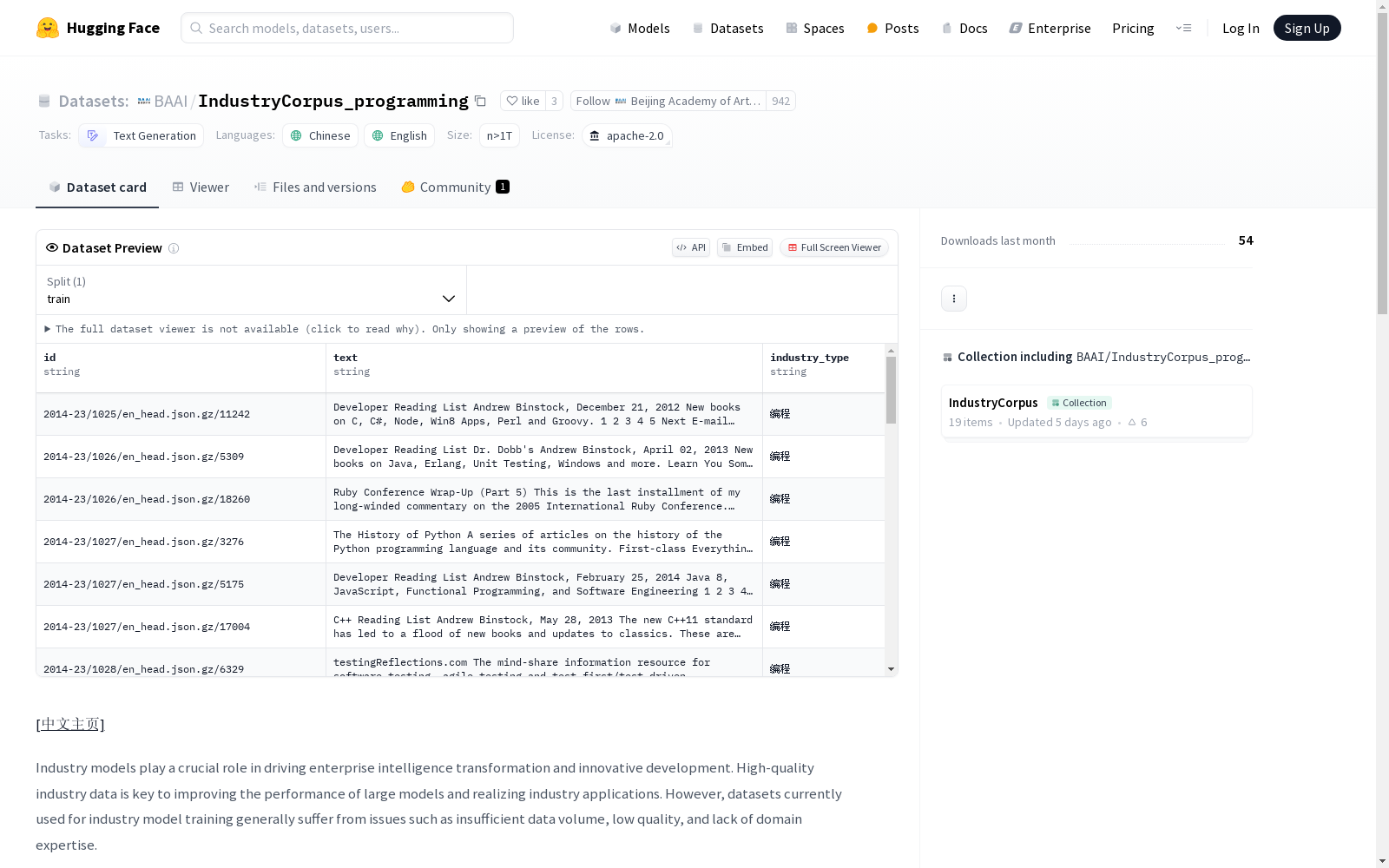Open the Files and versions tab
The image size is (1389, 868).
(315, 187)
